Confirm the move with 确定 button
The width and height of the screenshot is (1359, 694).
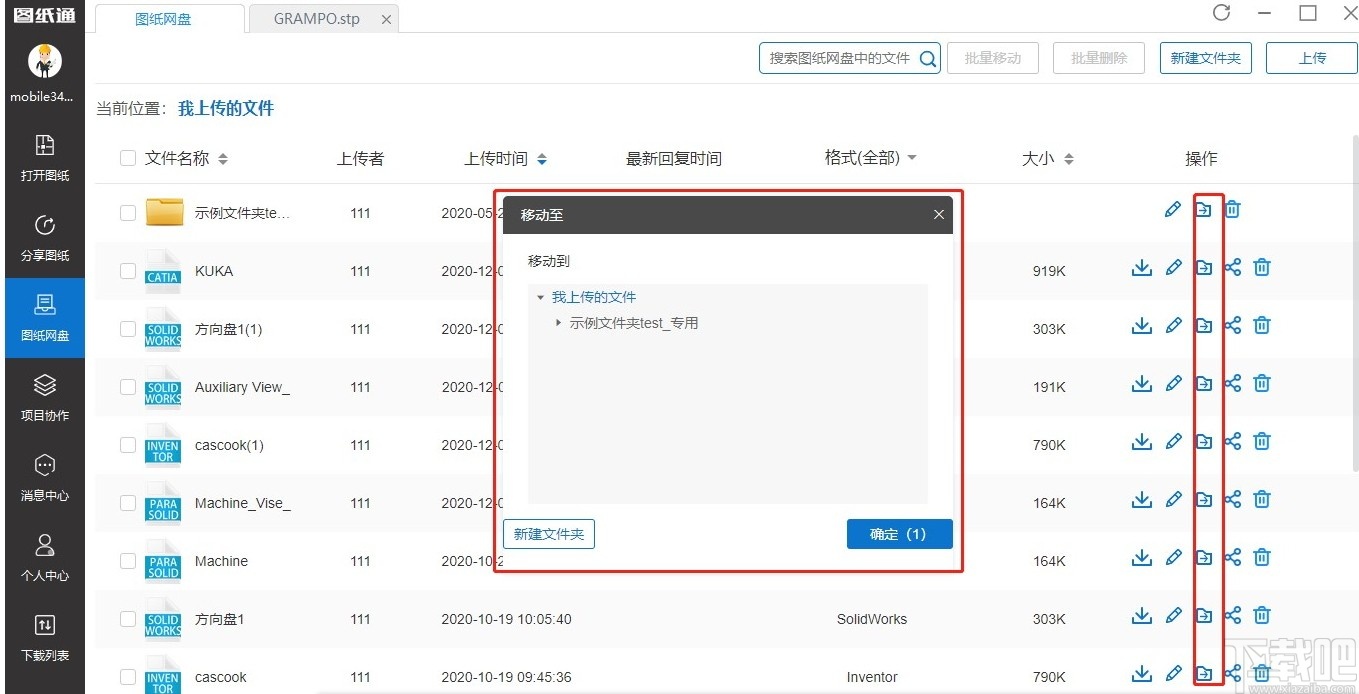click(x=898, y=533)
